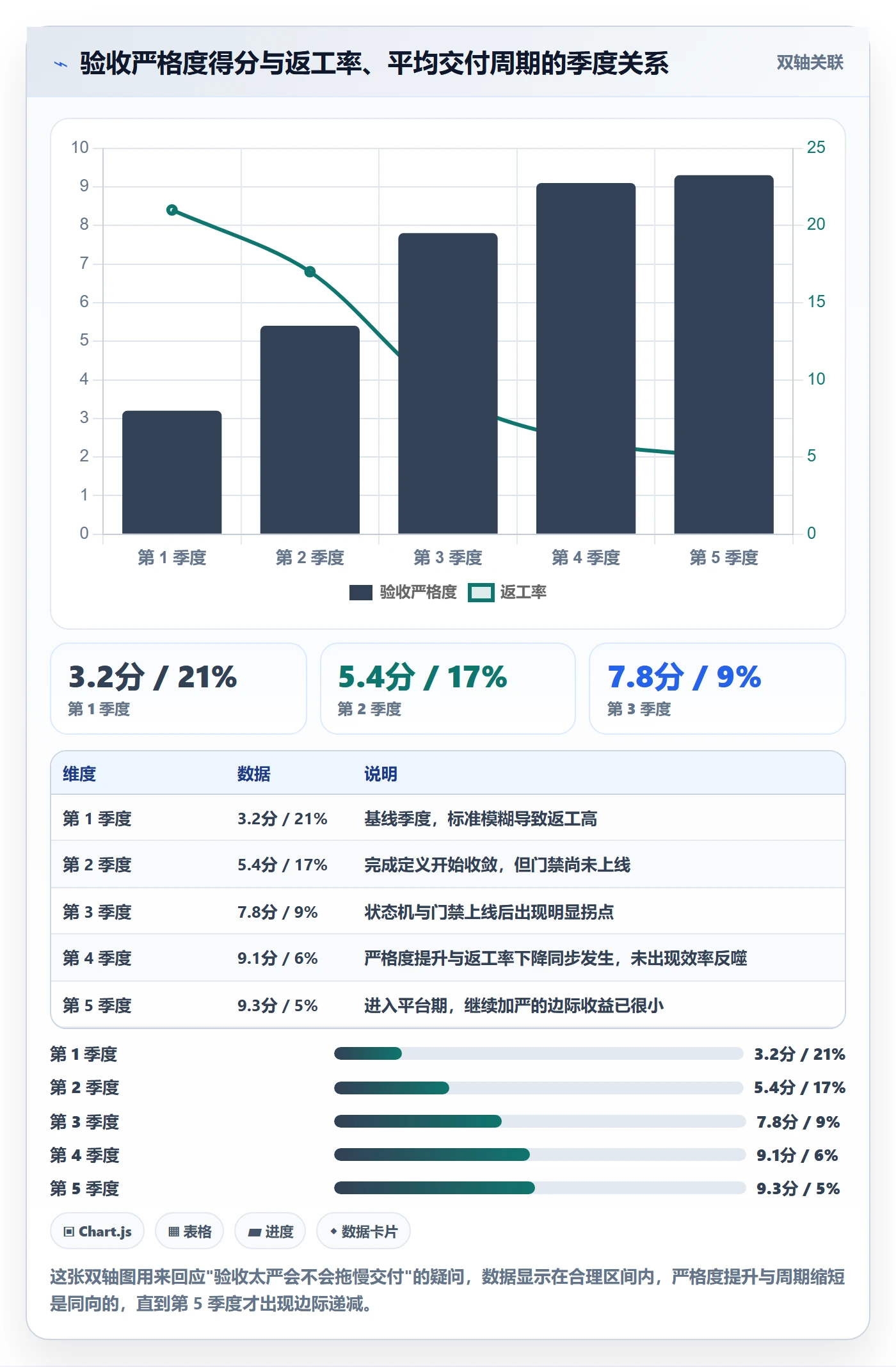Open the 7.8分 / 9% data card

coord(717,689)
